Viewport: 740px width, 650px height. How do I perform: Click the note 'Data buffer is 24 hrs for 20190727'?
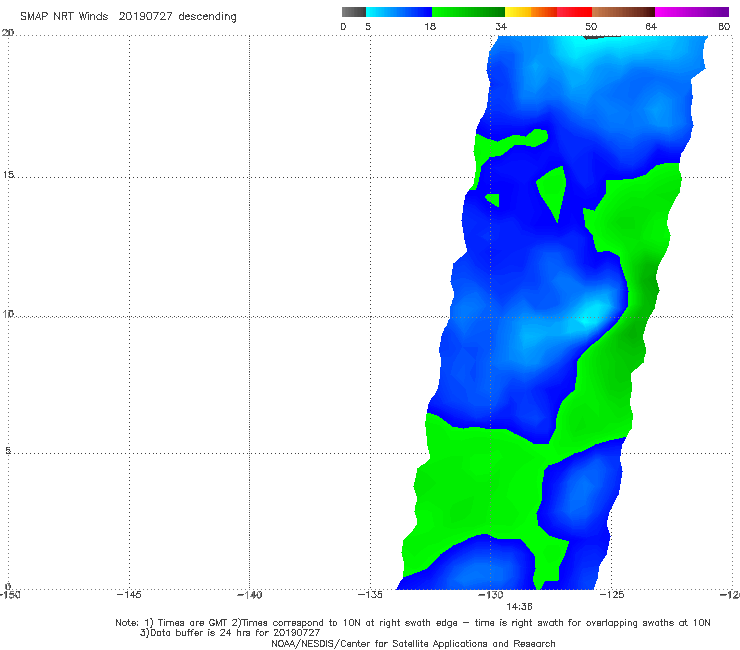pos(230,633)
